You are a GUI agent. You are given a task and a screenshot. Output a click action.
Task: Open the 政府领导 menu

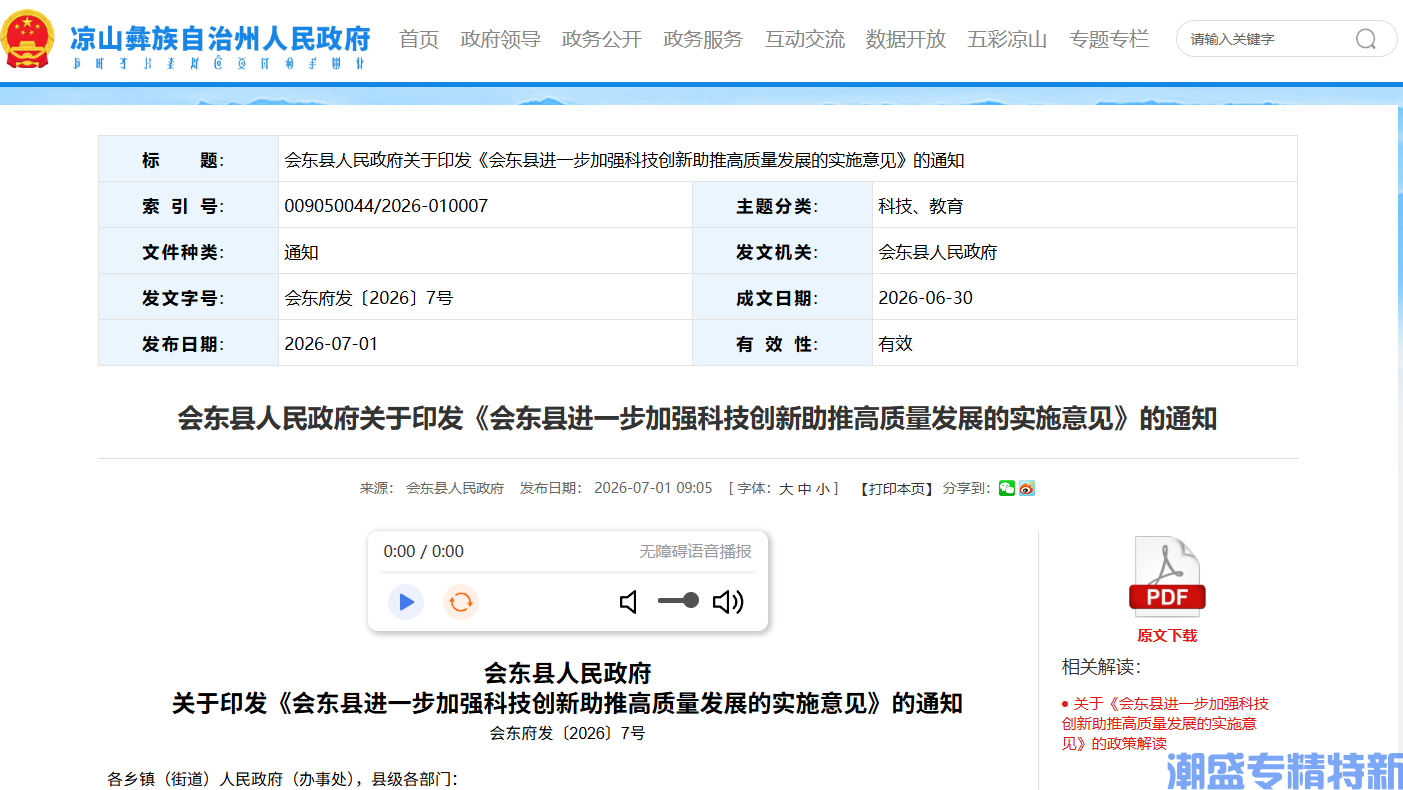500,39
